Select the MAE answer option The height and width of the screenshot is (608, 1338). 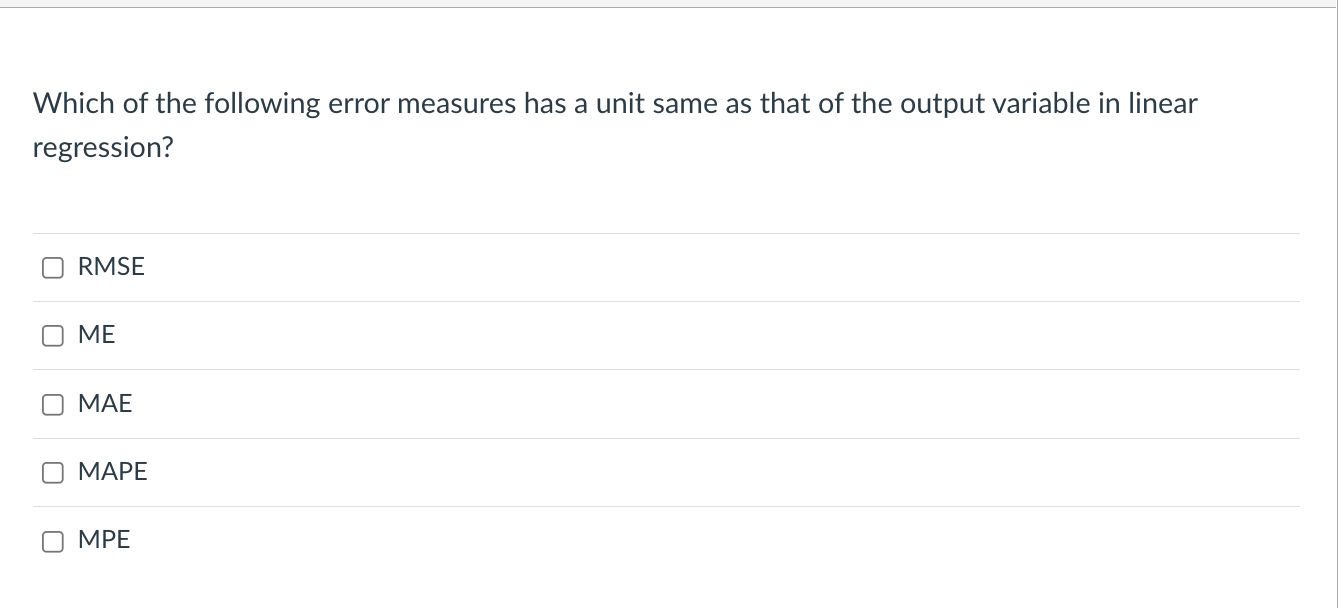(53, 404)
